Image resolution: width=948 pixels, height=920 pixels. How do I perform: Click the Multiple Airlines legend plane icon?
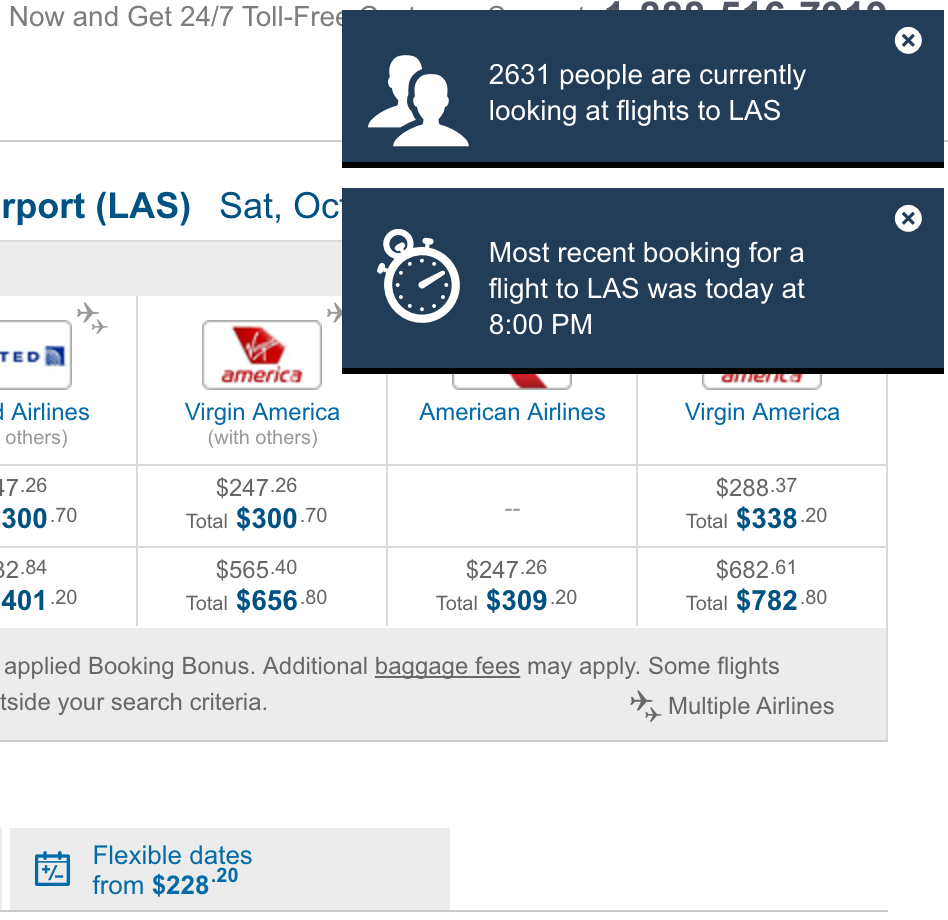(x=645, y=707)
